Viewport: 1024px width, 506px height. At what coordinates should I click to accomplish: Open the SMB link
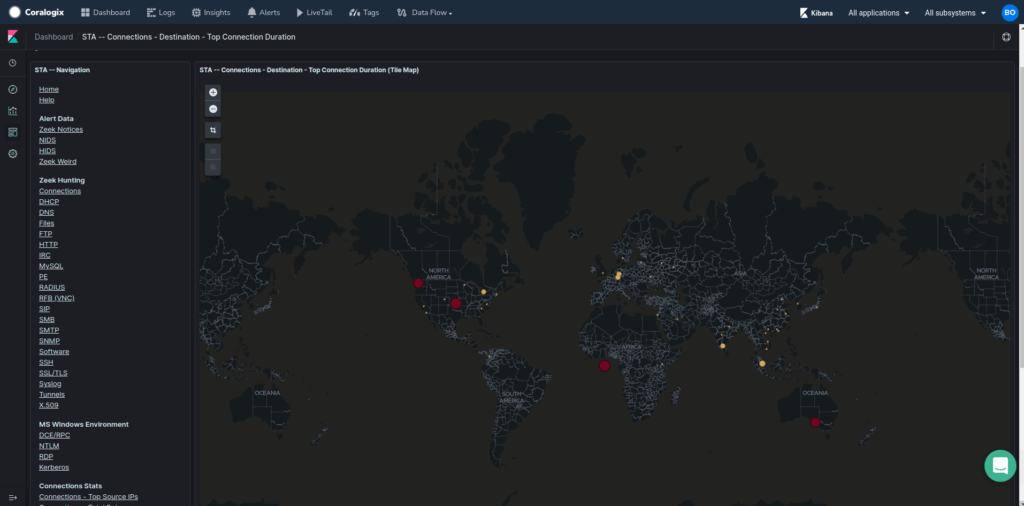47,320
